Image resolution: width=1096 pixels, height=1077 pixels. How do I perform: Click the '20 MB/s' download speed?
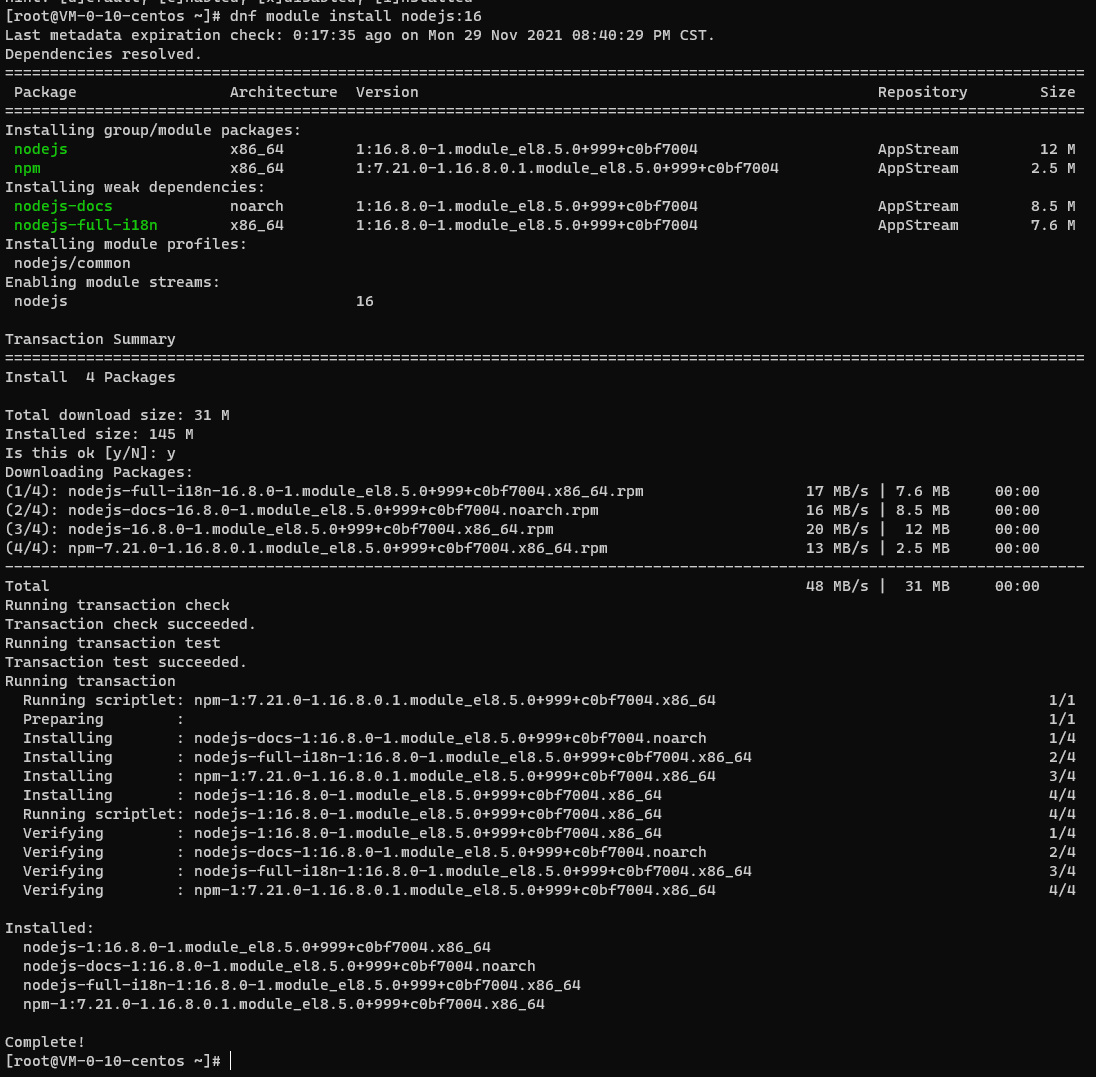837,529
